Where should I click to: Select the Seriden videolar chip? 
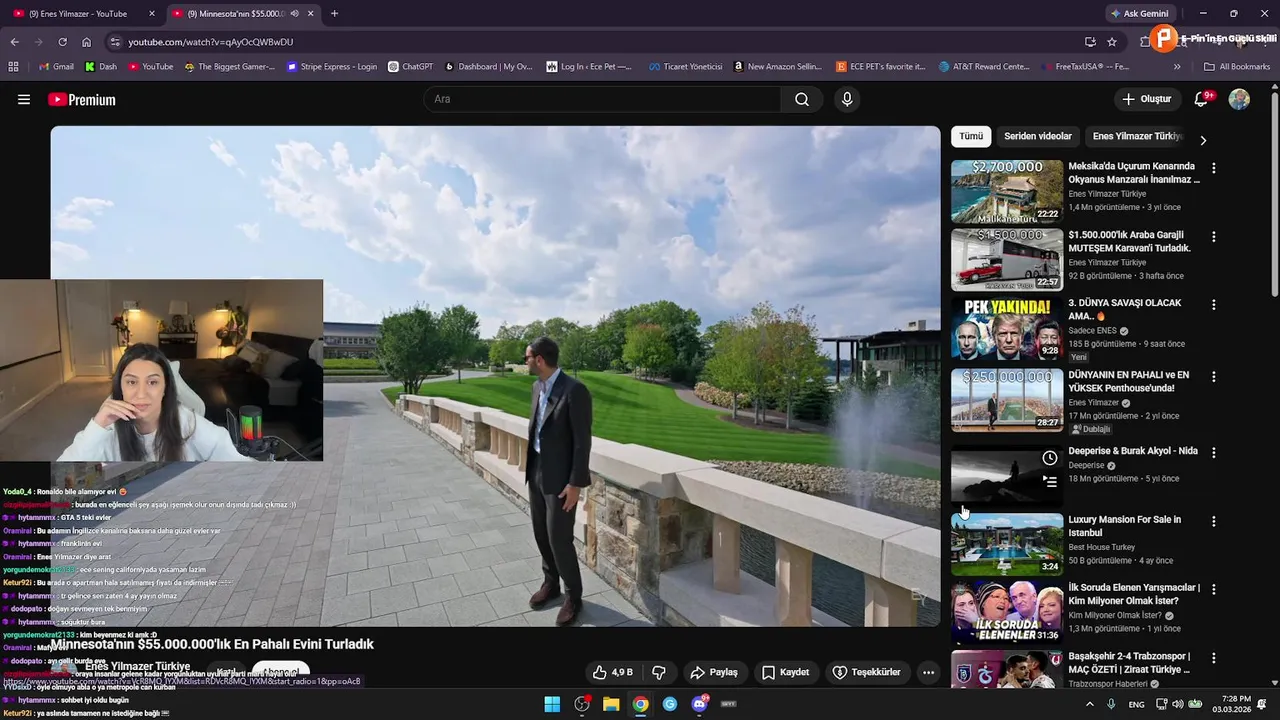coord(1038,136)
